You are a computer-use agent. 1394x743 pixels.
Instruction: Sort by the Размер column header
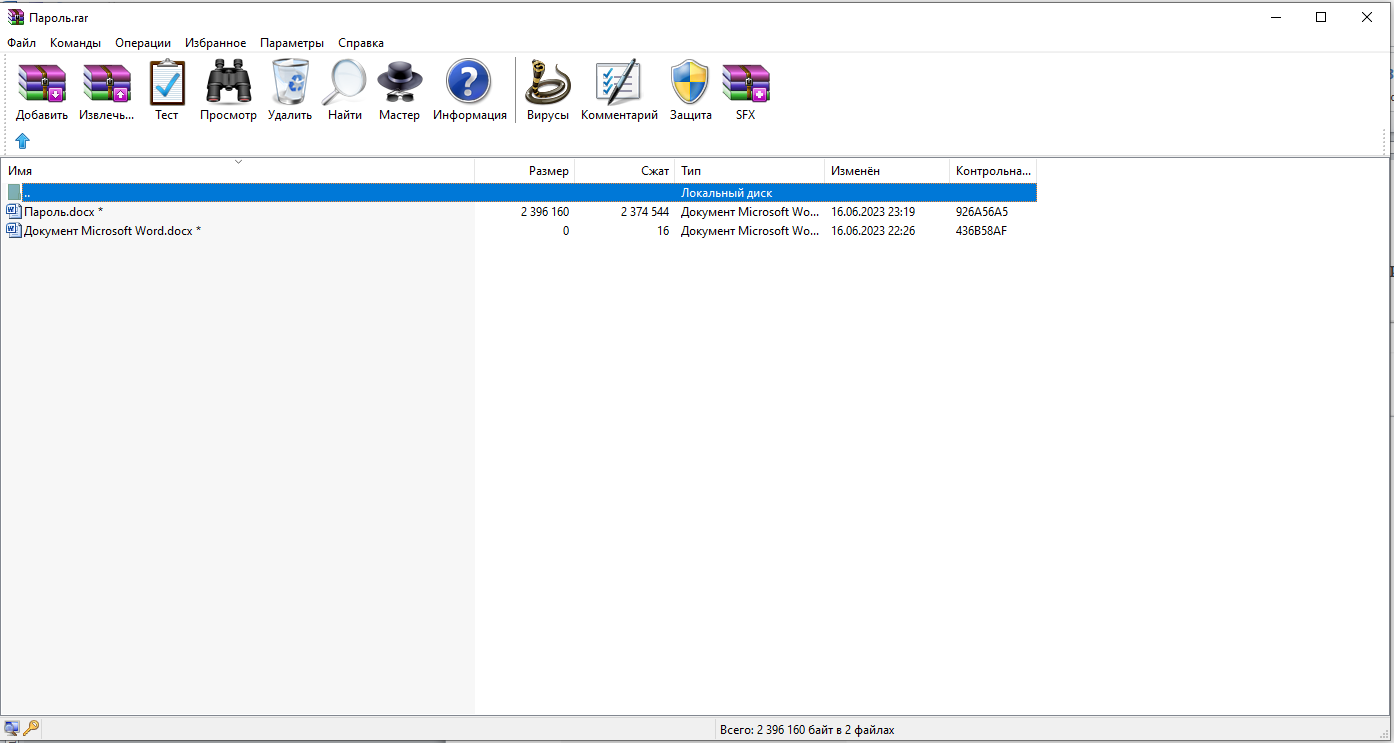pos(525,171)
